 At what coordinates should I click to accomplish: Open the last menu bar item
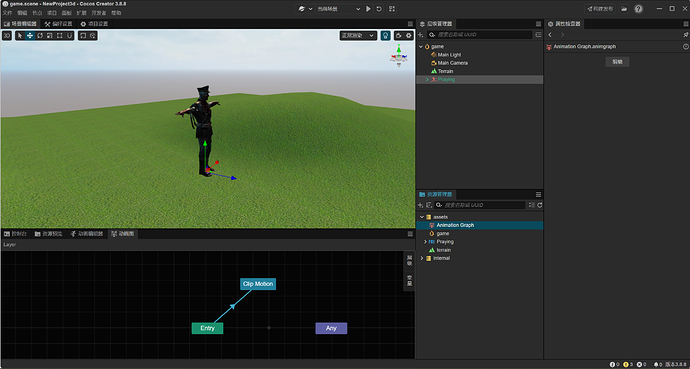click(x=116, y=13)
